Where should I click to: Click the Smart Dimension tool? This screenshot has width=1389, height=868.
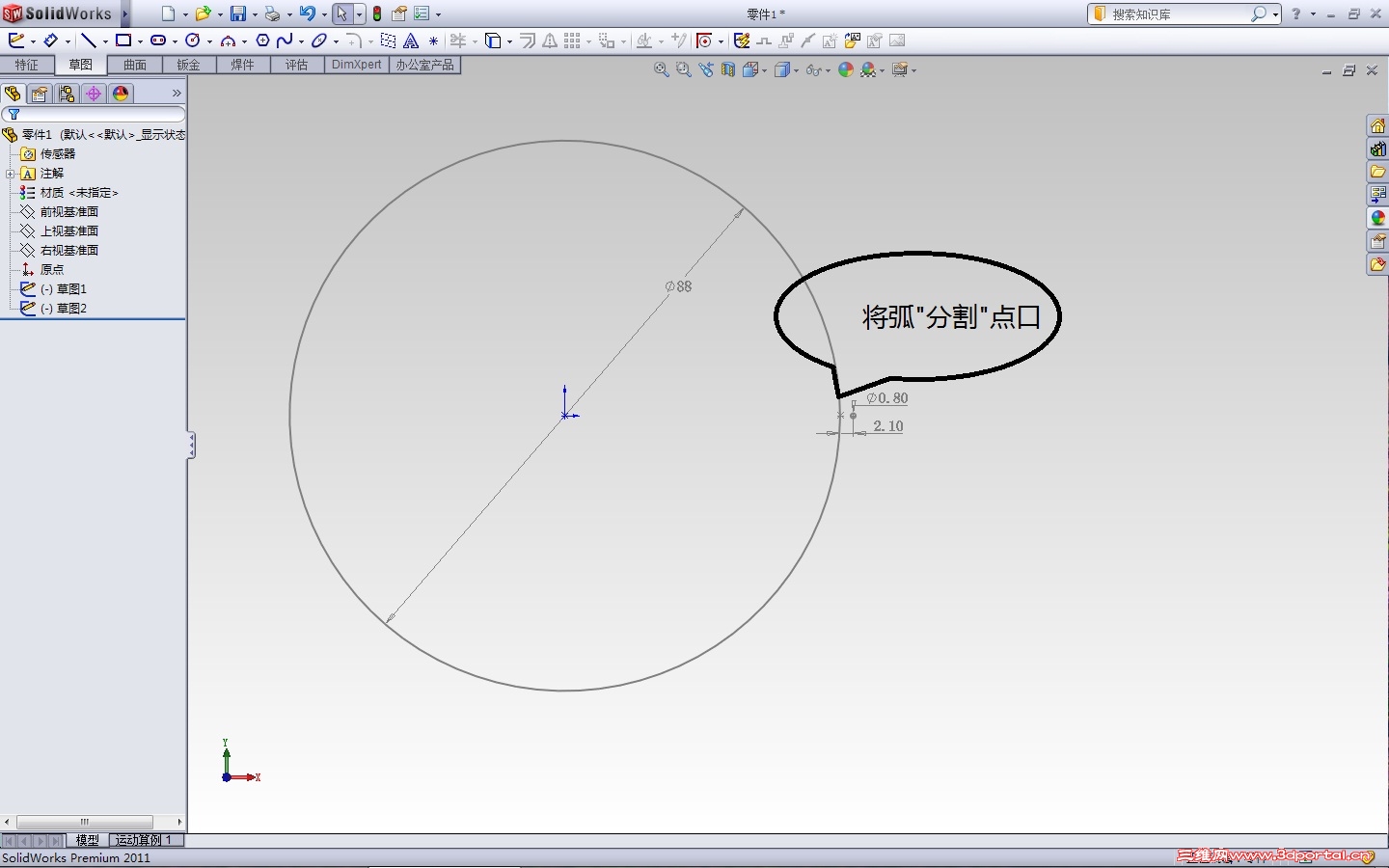52,41
